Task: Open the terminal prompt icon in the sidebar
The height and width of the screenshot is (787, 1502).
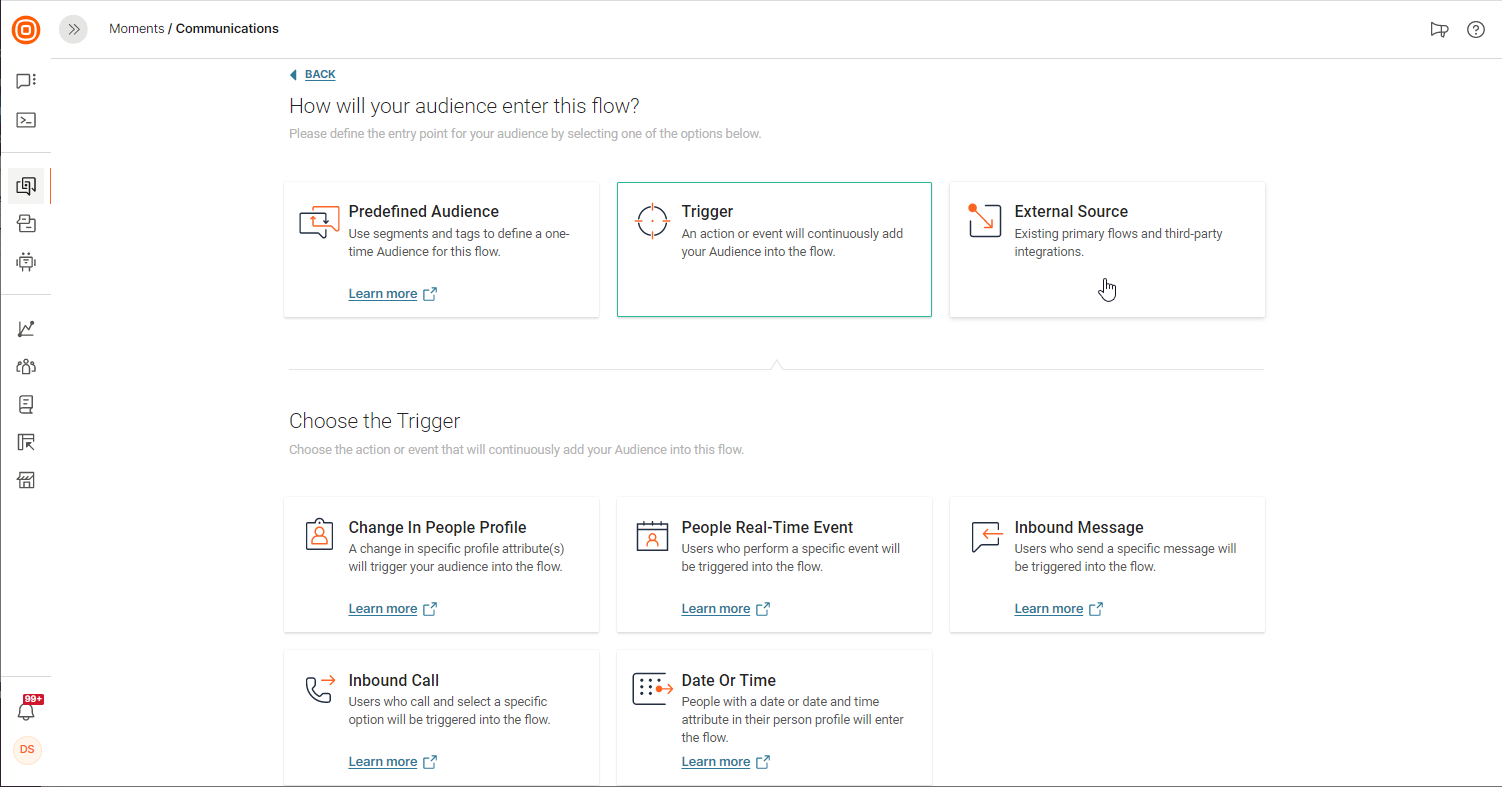Action: pyautogui.click(x=26, y=120)
